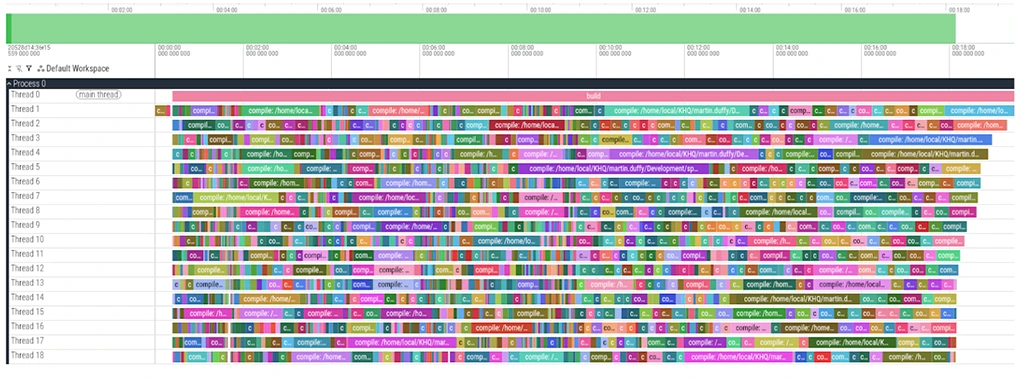Click the clear pinned tracks icon
1024x378 pixels.
[x=19, y=69]
